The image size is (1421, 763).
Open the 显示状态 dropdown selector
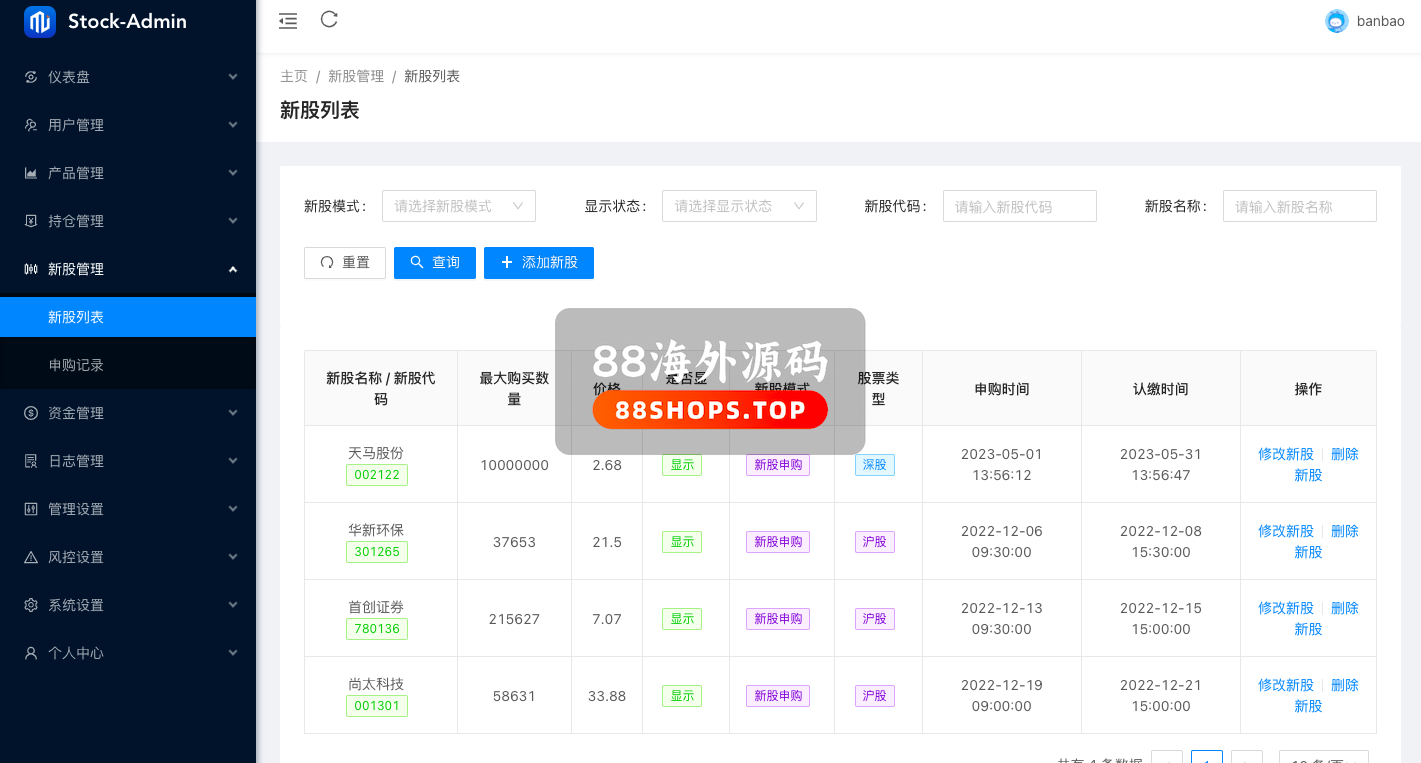[x=739, y=206]
